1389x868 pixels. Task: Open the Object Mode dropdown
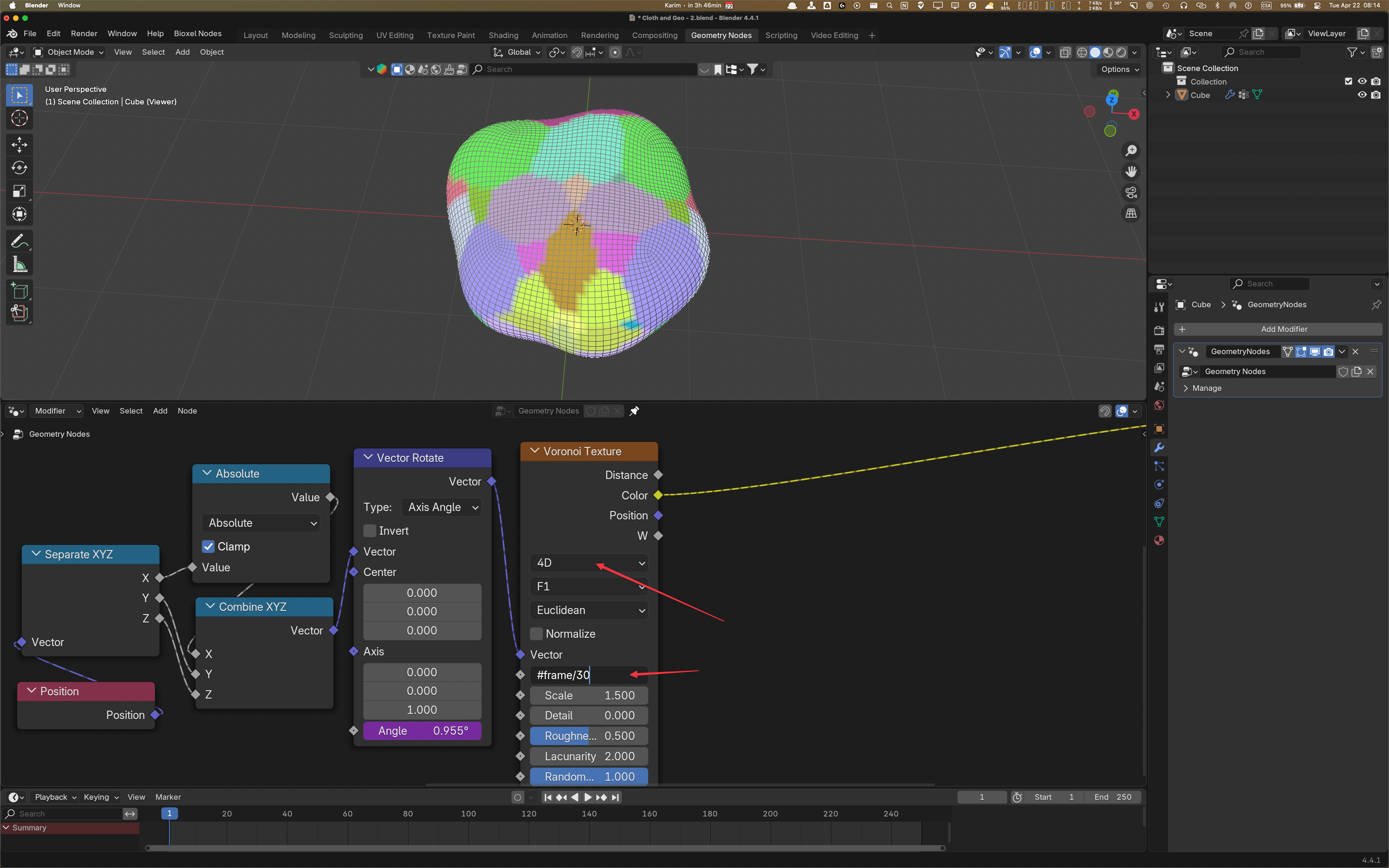coord(68,52)
